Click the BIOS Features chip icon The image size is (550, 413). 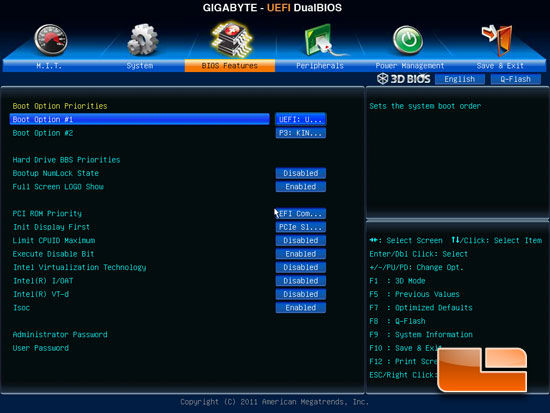231,39
